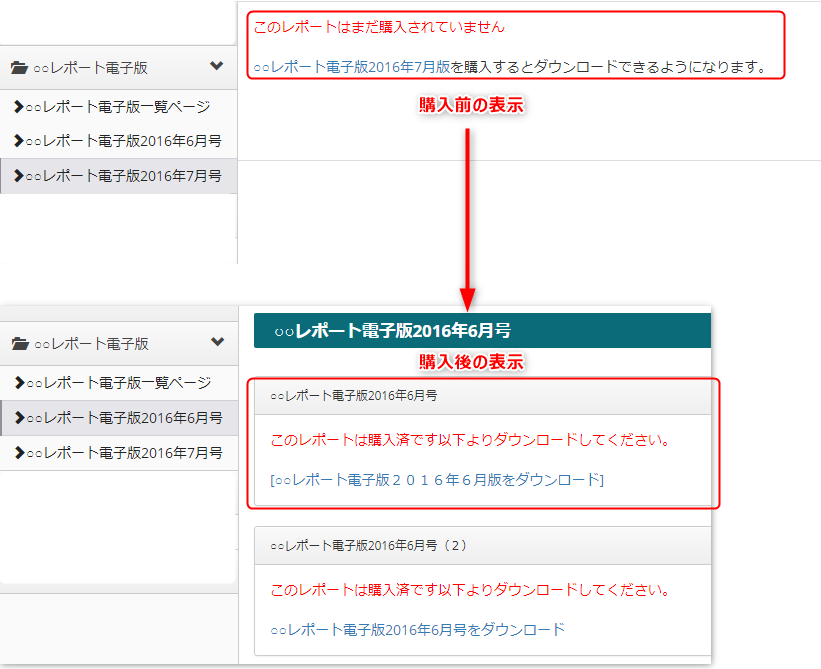
Task: Click arrow icon beside lower 2016年6月号 entry
Action: [20, 418]
